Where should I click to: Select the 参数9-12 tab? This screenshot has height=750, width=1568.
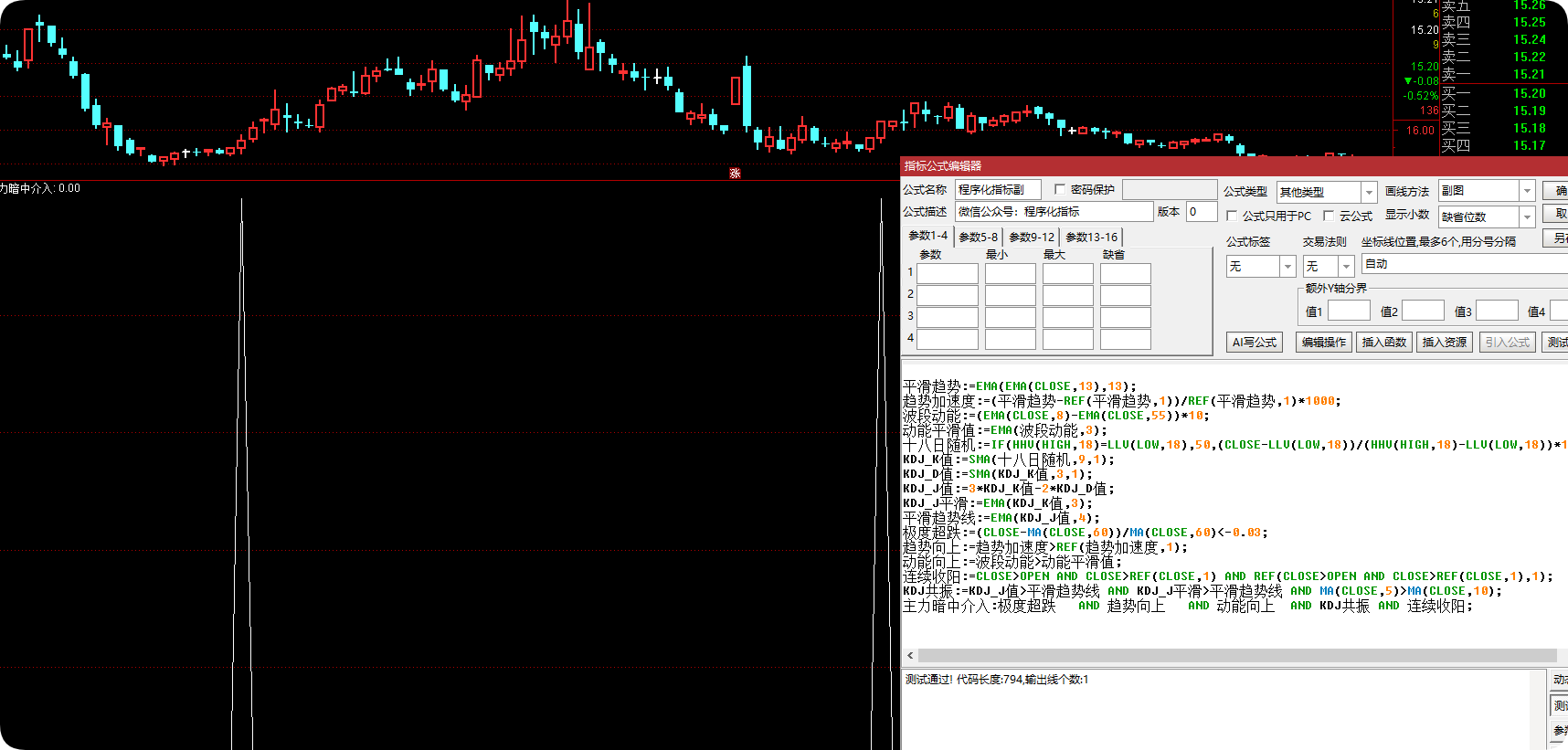1032,238
